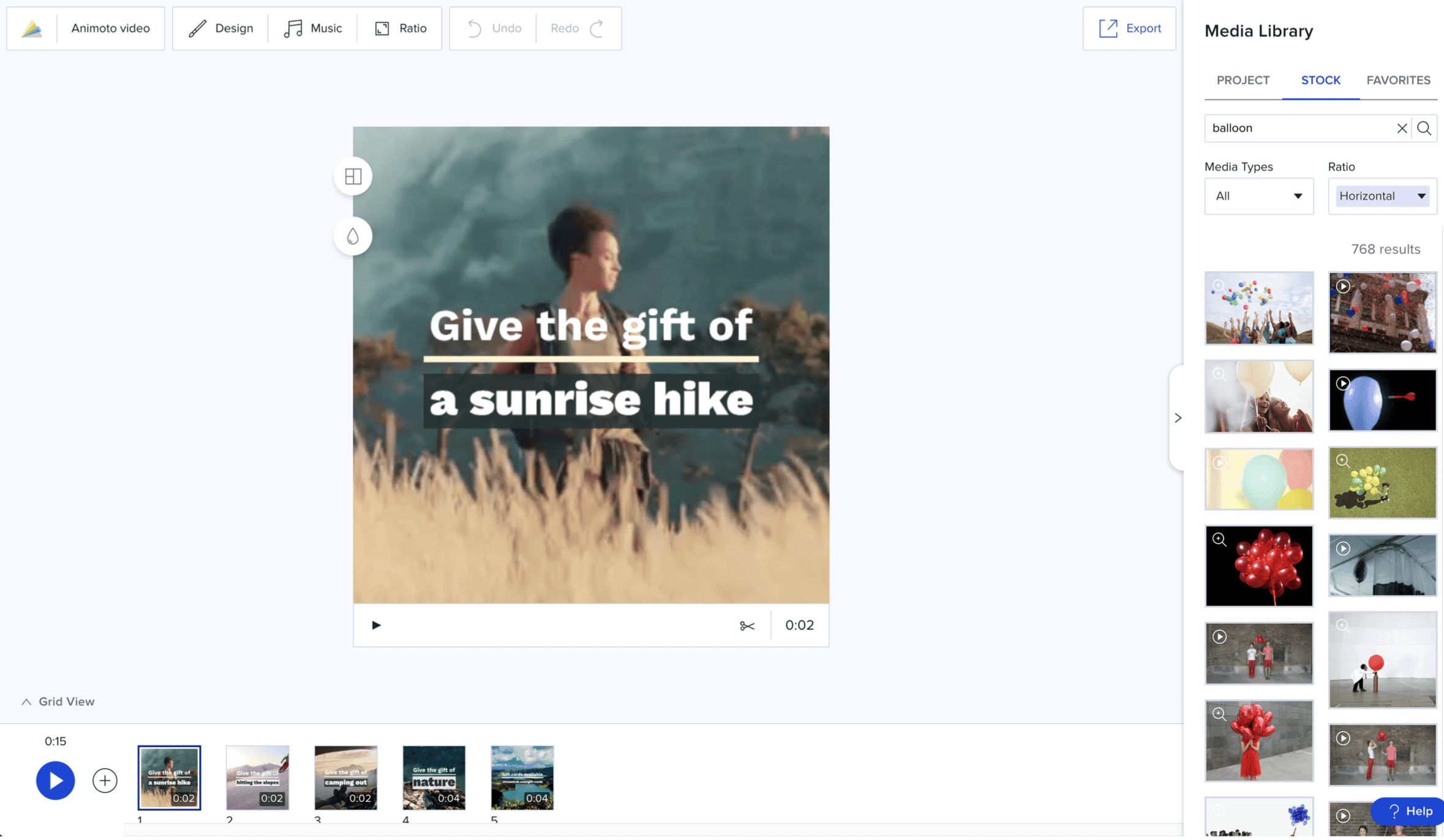Screen dimensions: 1444x840
Task: Open the Ratio Horizontal dropdown
Action: (1382, 196)
